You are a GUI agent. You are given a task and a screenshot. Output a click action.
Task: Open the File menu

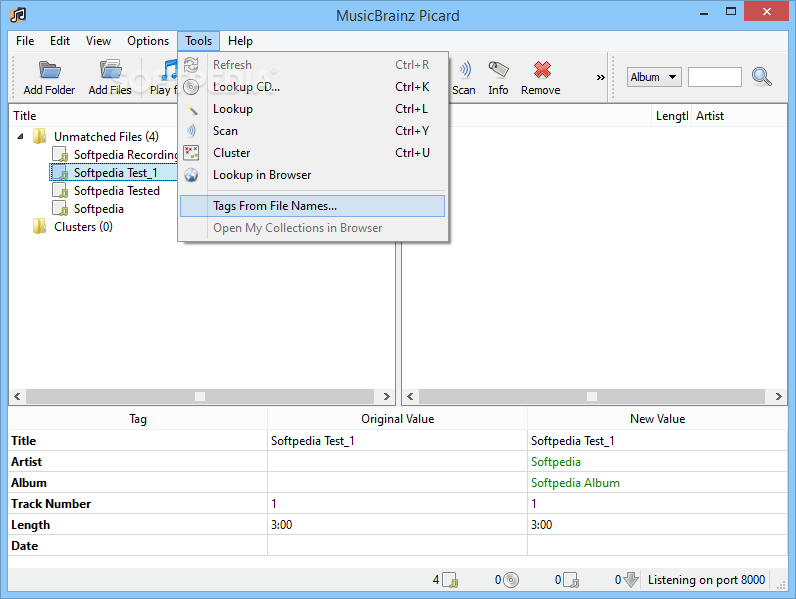coord(25,41)
